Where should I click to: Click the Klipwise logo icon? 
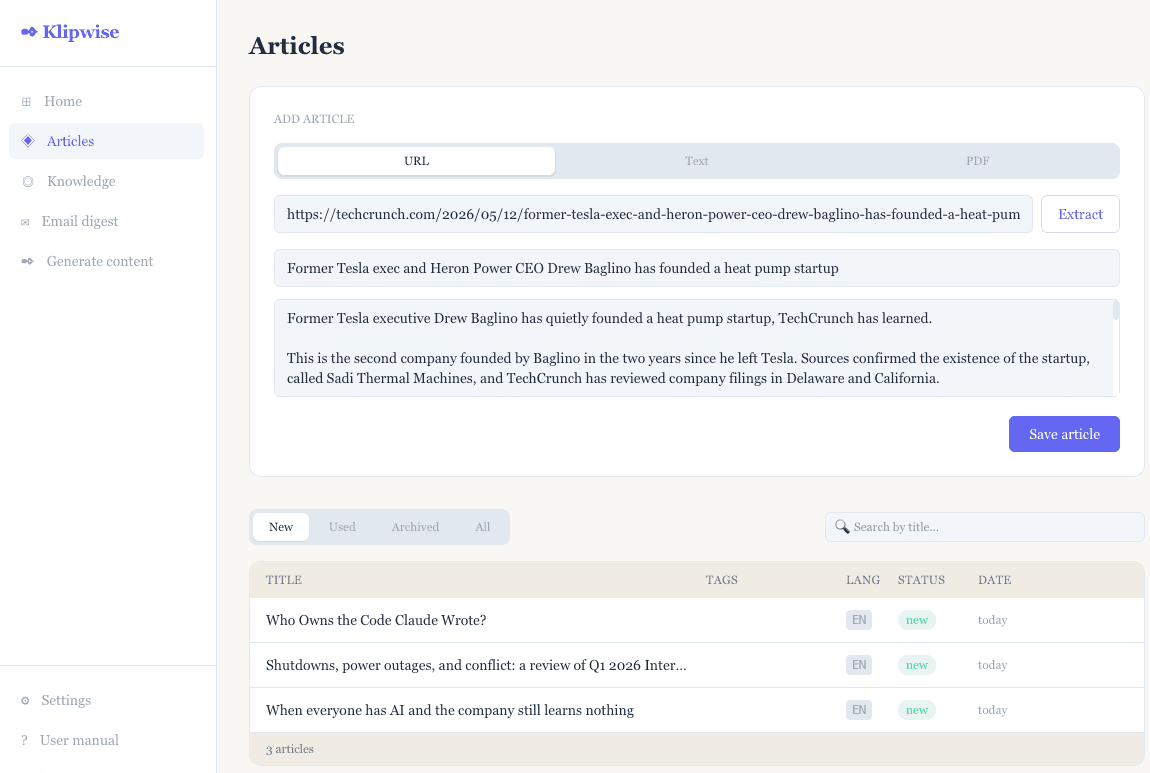(x=29, y=32)
